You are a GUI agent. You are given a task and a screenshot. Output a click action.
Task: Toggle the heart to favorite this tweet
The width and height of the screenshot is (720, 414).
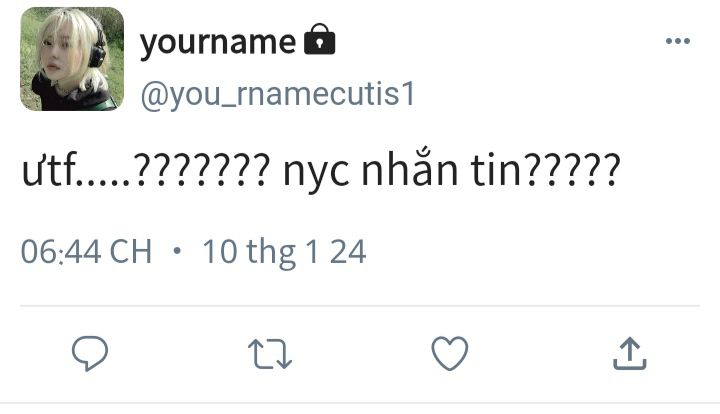pos(450,353)
